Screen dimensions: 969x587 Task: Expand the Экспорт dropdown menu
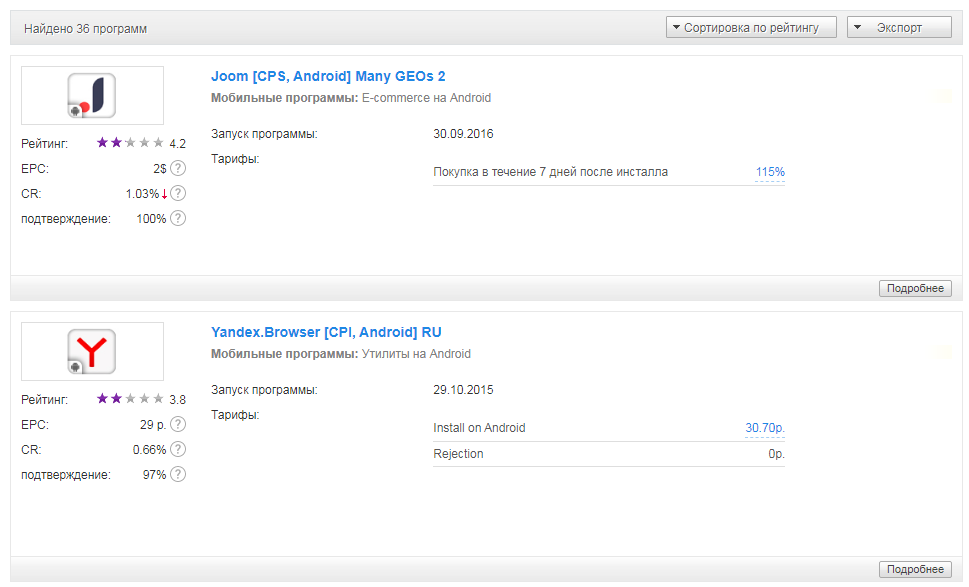point(898,28)
